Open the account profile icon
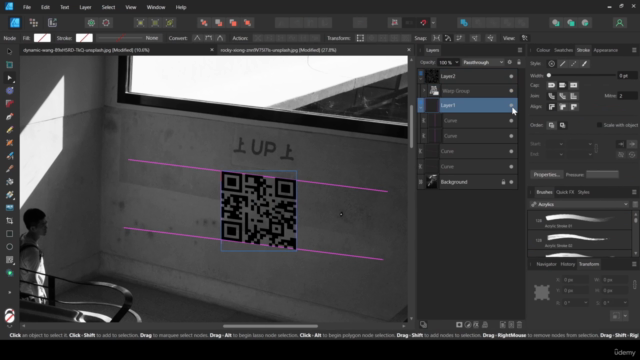Image resolution: width=640 pixels, height=360 pixels. click(x=620, y=23)
